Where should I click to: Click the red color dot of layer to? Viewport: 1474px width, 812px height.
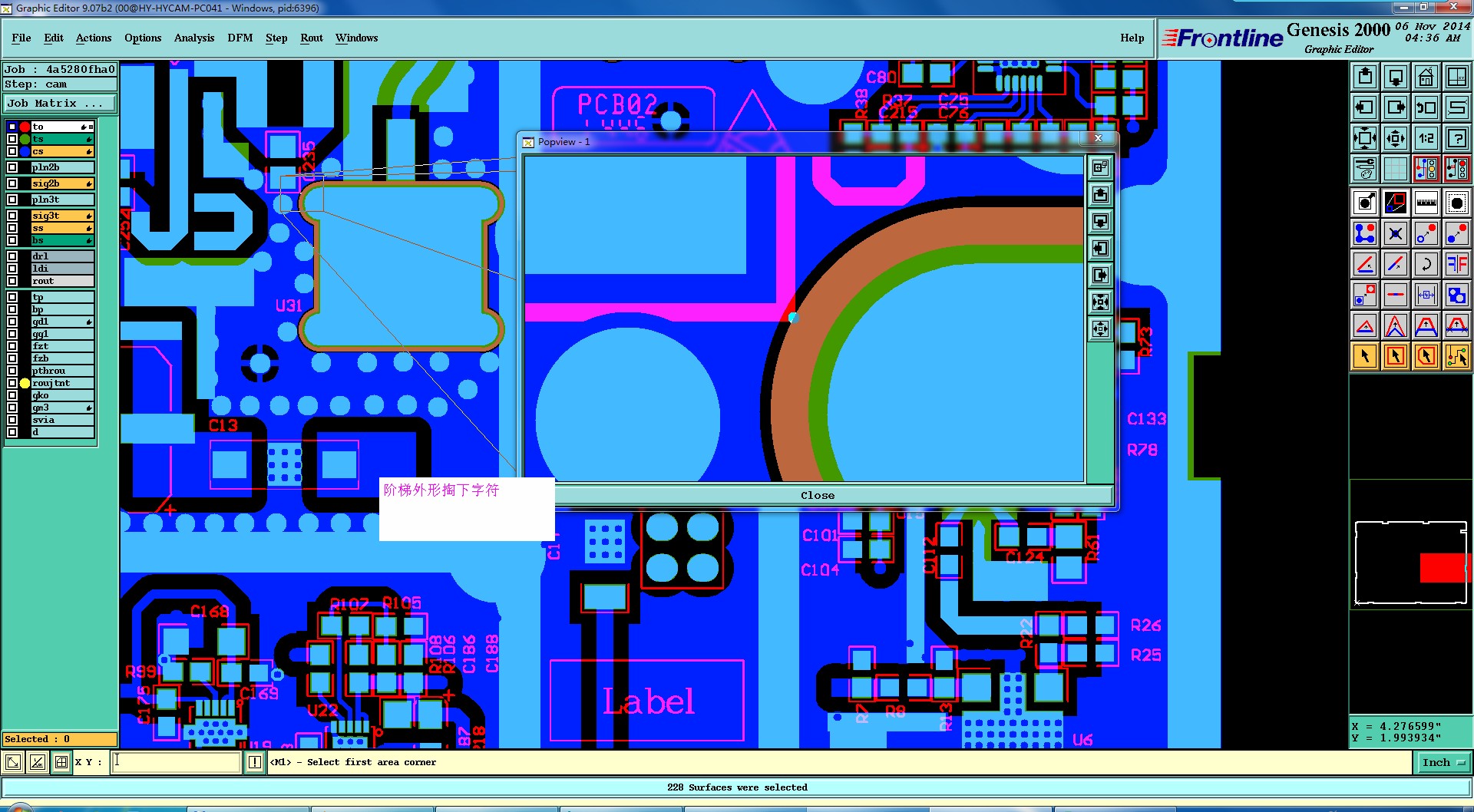pyautogui.click(x=25, y=127)
